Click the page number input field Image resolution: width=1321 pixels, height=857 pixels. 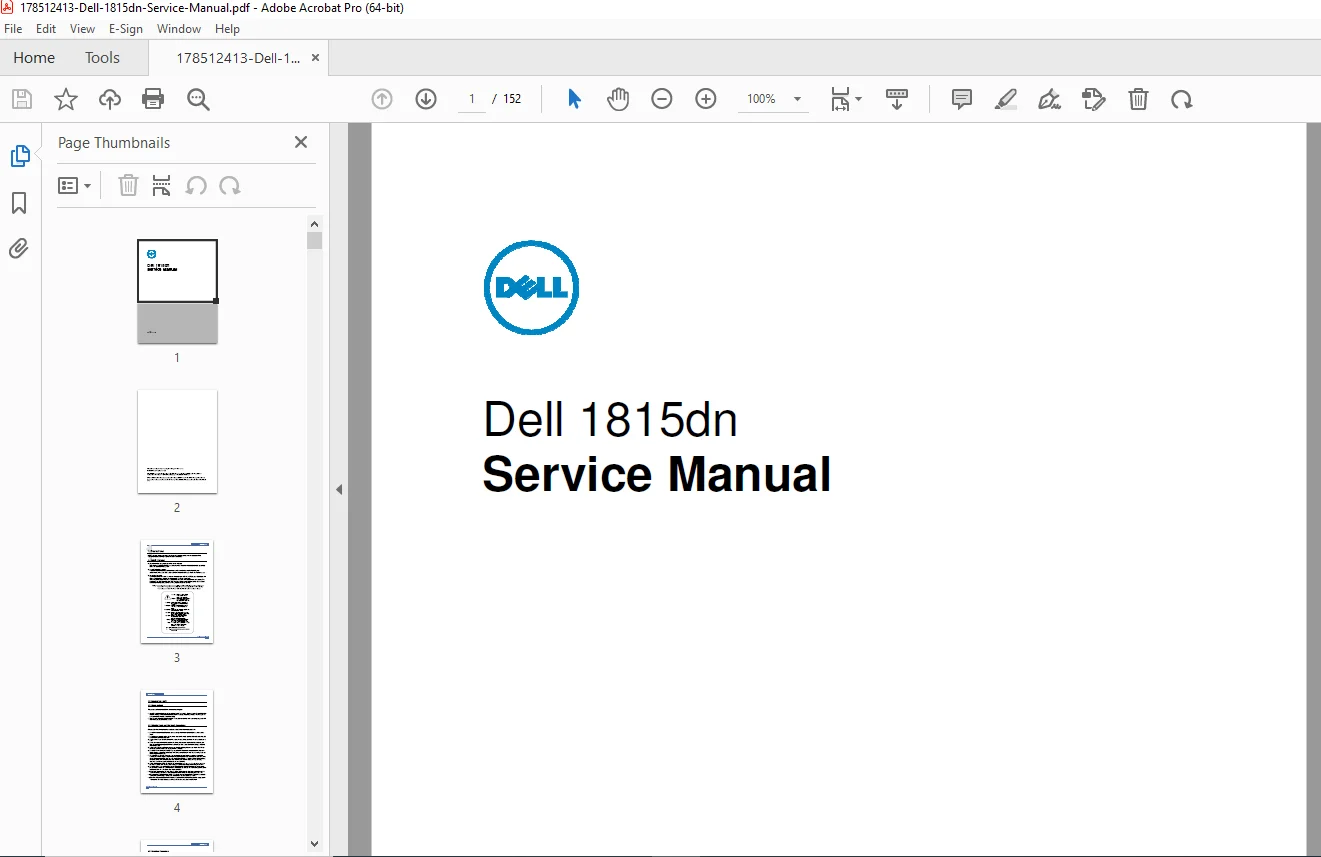[x=471, y=99]
